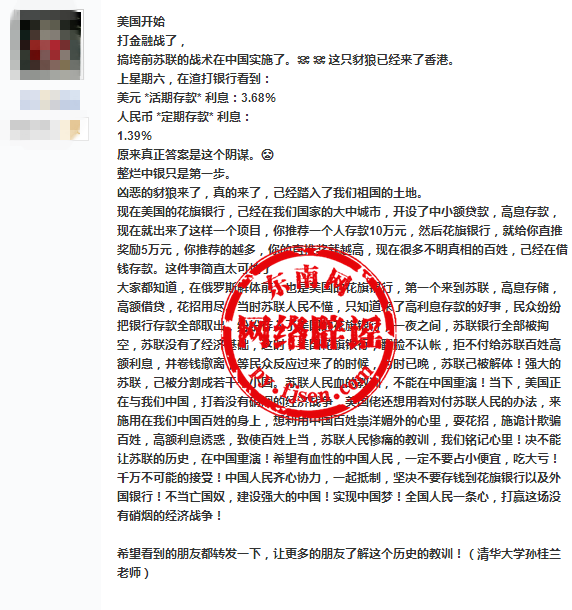Click the blurred user level badge

(x=49, y=129)
